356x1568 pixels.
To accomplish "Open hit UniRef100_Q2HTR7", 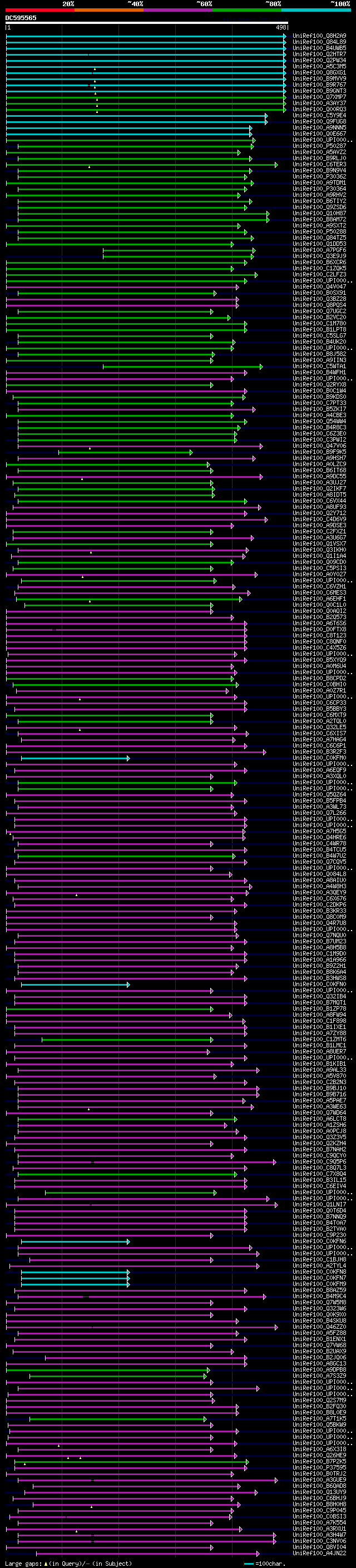I will (319, 54).
